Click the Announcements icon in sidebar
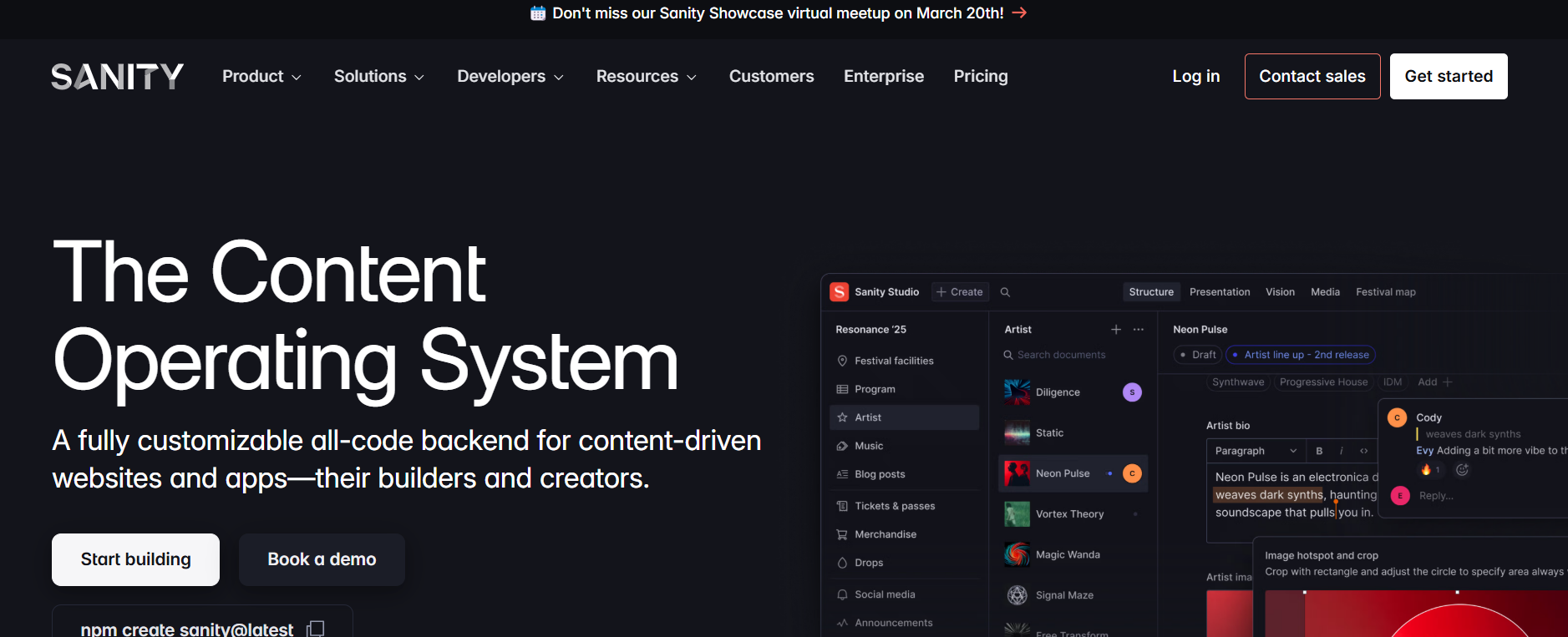This screenshot has width=1568, height=637. coord(842,623)
